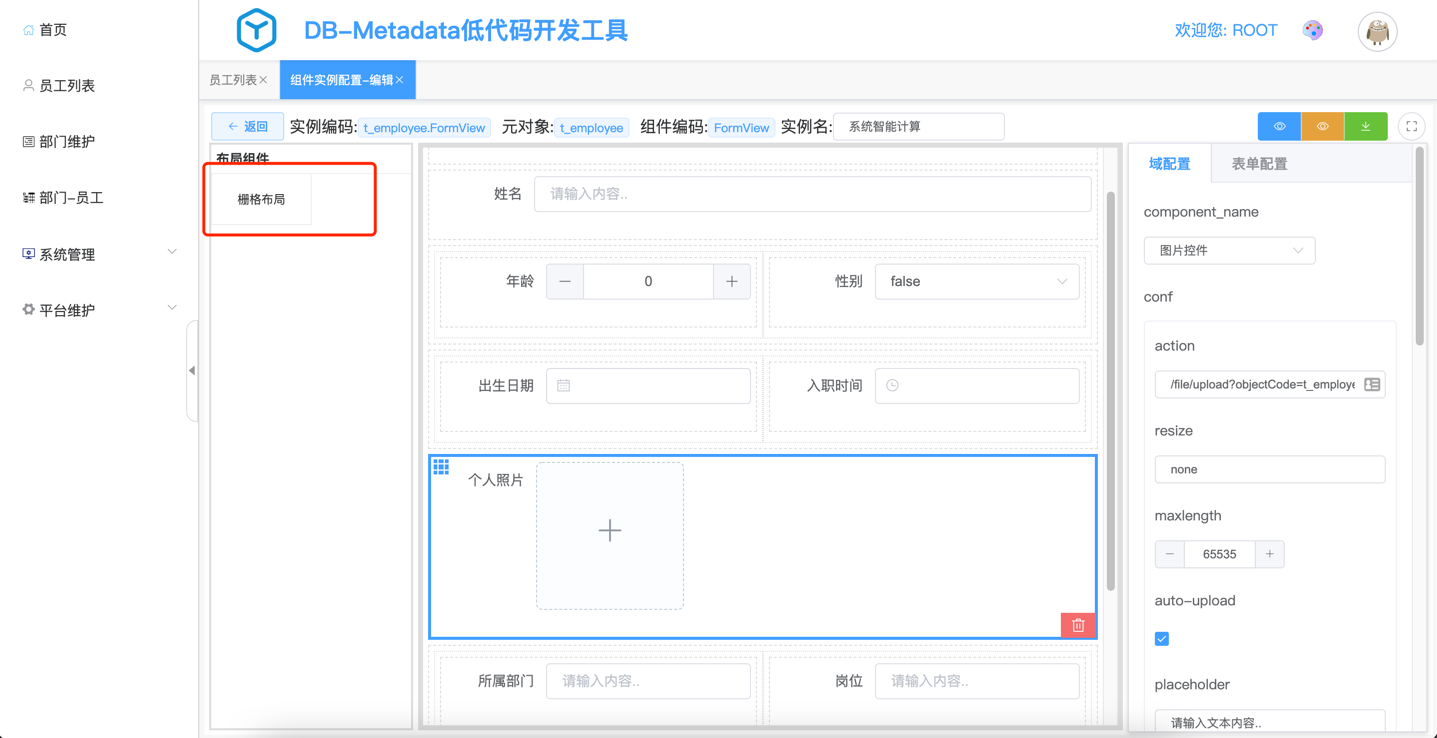Viewport: 1437px width, 738px height.
Task: Click the orange eye view button
Action: (x=1322, y=127)
